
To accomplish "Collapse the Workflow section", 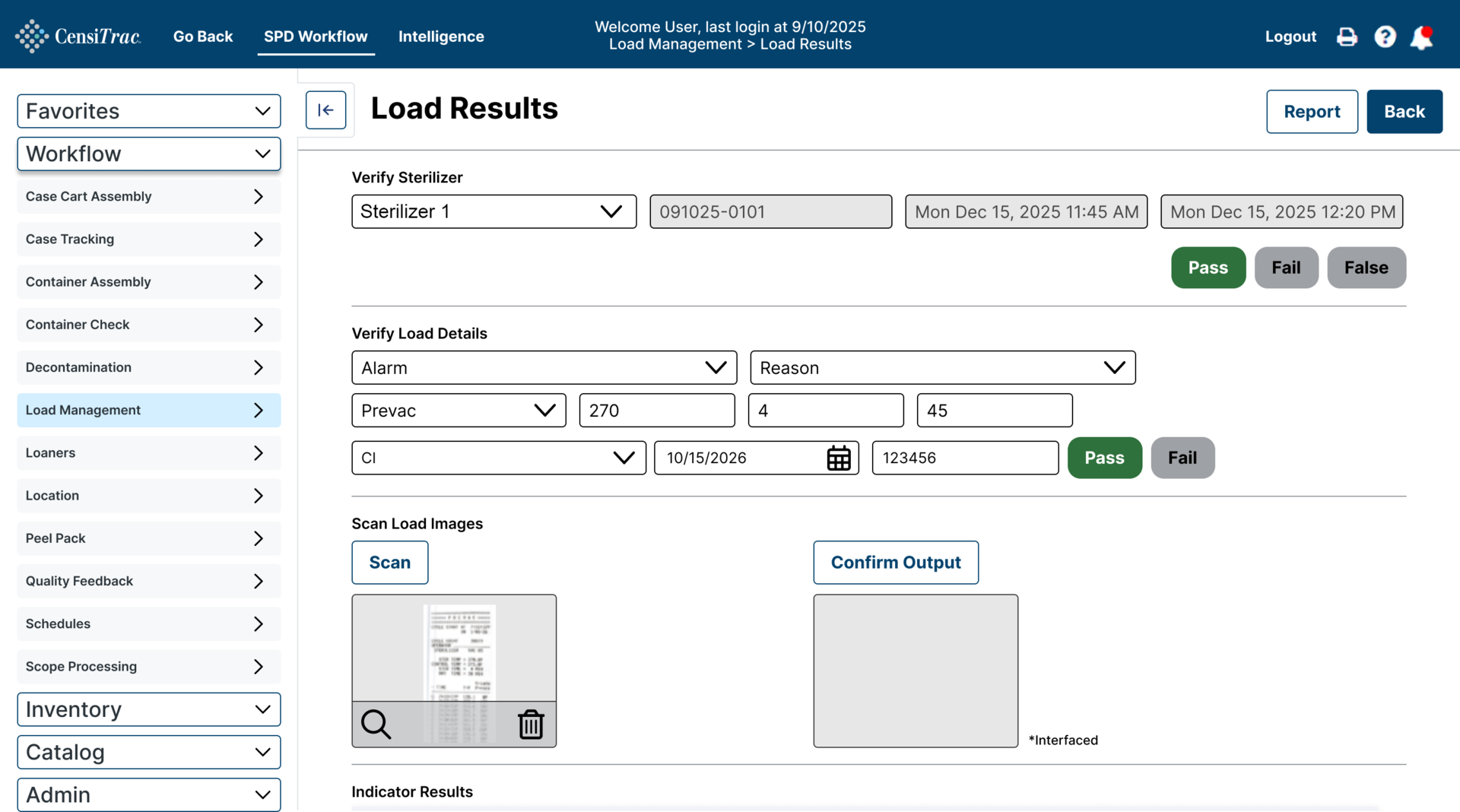I will click(x=149, y=154).
